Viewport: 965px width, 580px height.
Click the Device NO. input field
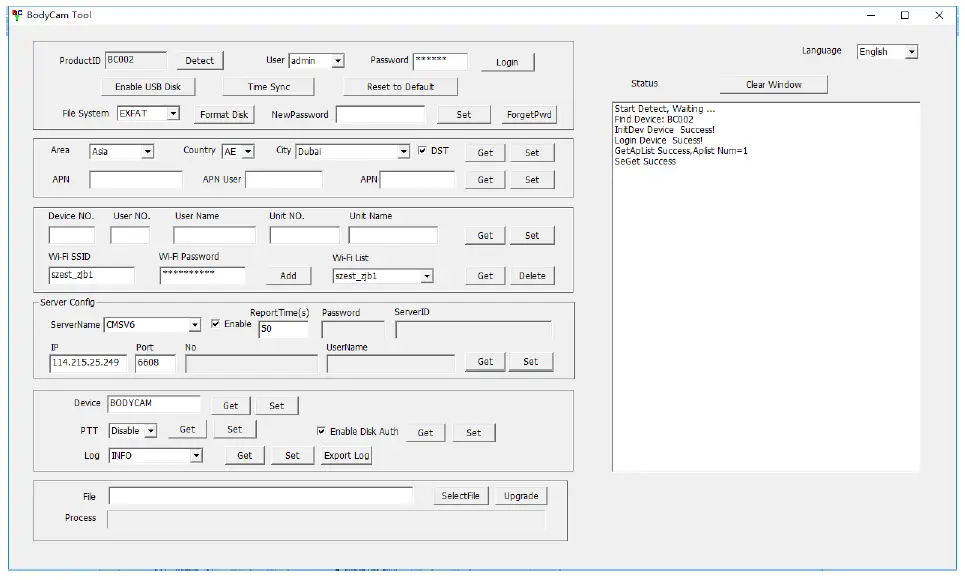click(71, 235)
